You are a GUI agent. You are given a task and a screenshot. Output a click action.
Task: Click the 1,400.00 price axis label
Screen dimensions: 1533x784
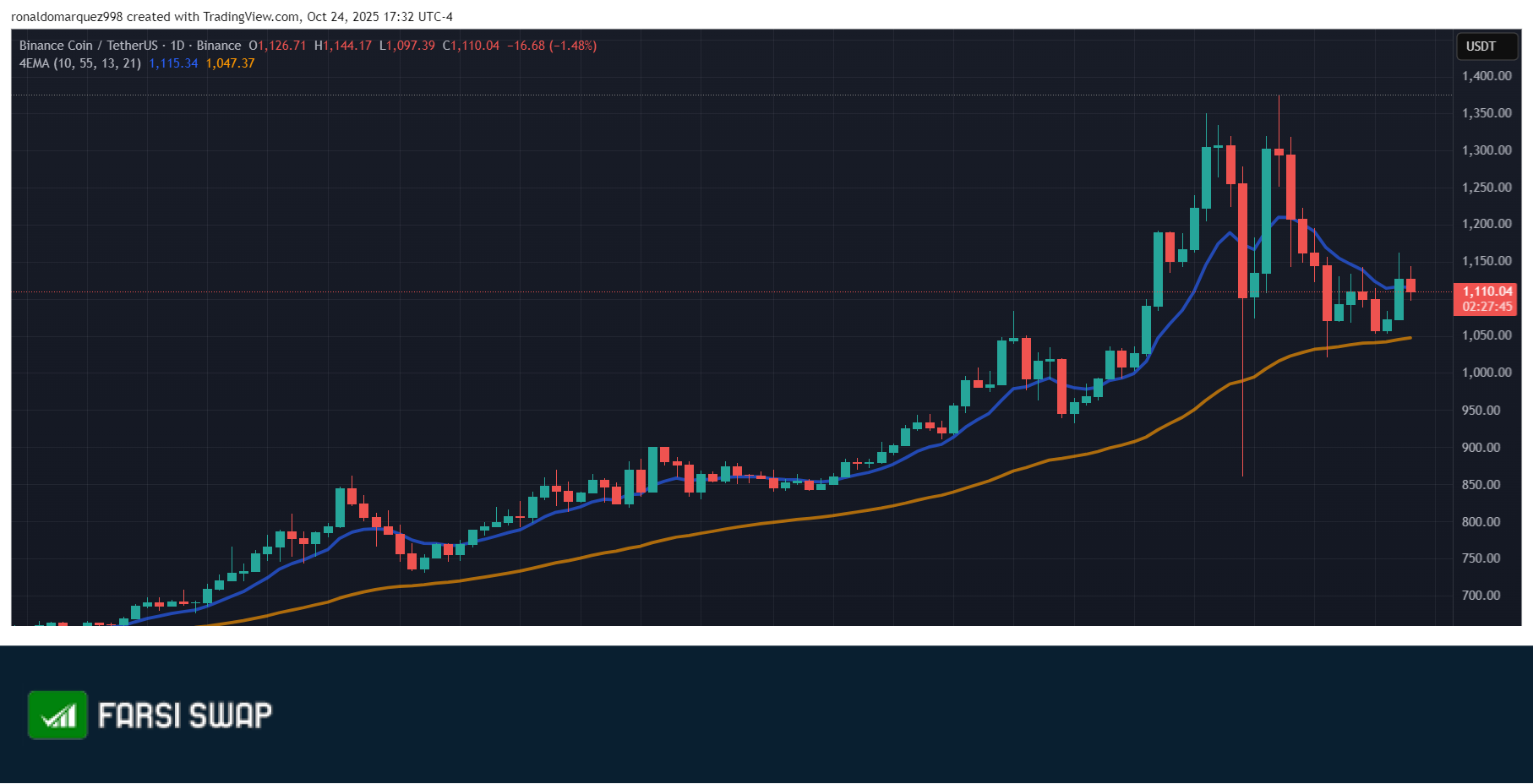[x=1487, y=76]
